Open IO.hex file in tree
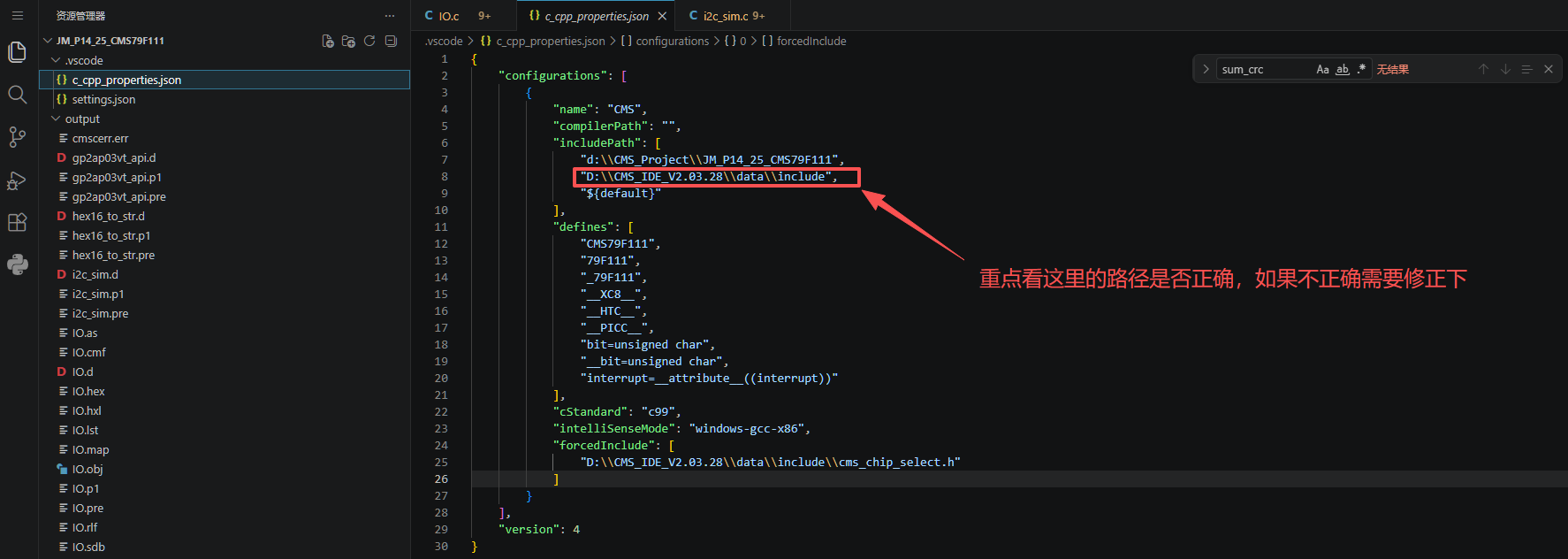This screenshot has height=559, width=1568. click(x=225, y=391)
